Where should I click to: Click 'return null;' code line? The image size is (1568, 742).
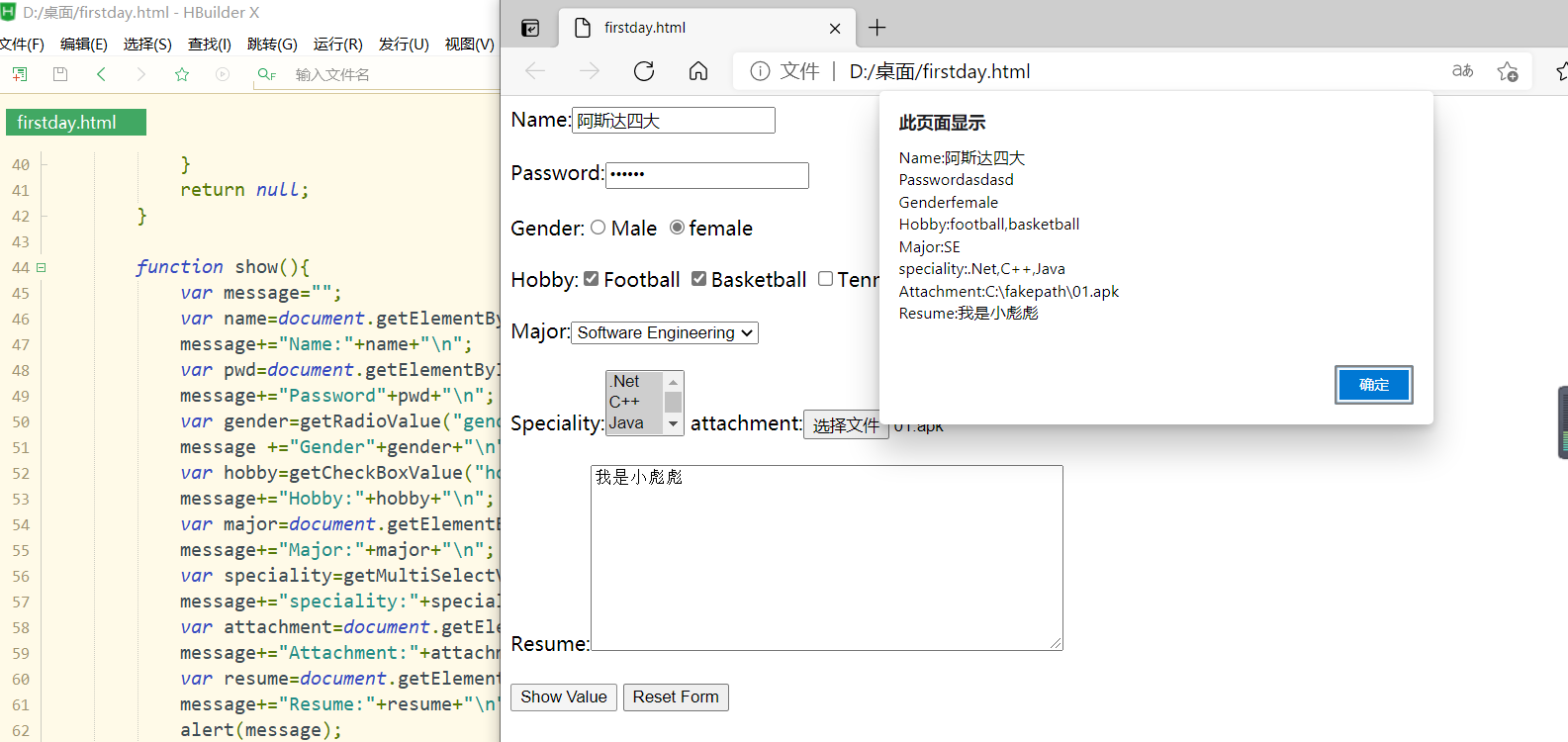(x=244, y=190)
